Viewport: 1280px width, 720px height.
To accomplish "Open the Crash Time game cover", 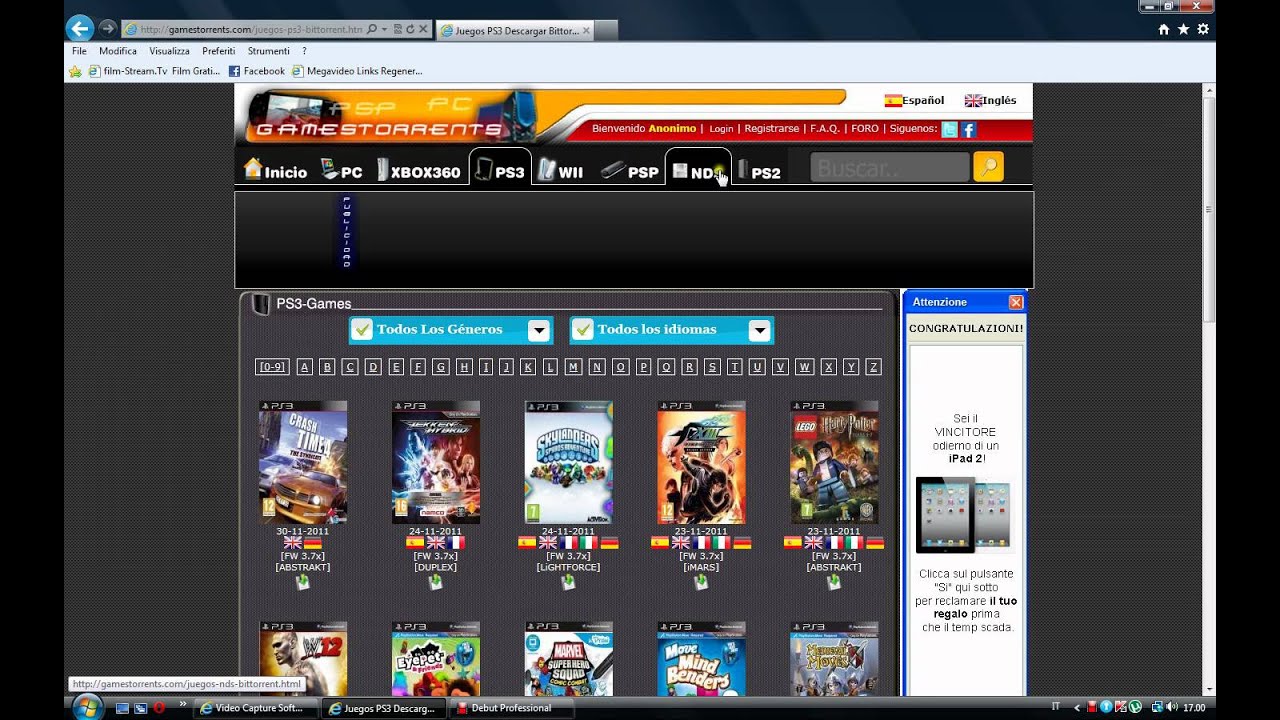I will [303, 463].
